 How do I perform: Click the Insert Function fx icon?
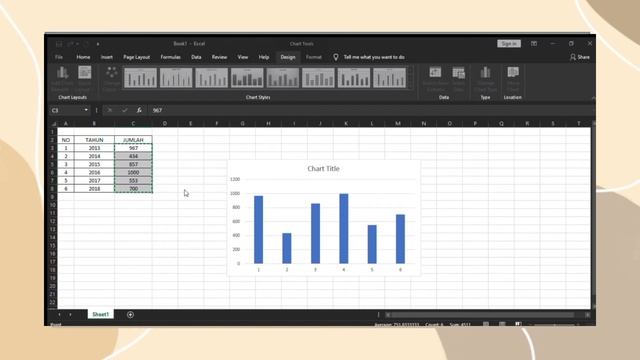point(139,110)
